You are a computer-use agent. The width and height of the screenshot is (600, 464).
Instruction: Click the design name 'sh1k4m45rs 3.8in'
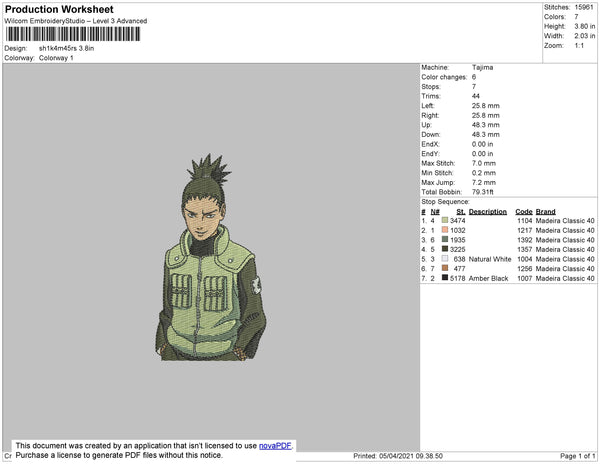67,48
